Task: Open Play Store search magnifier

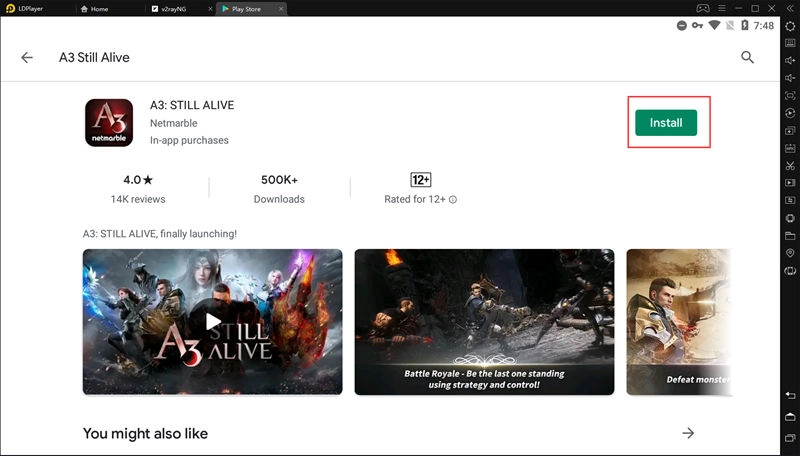Action: coord(747,57)
